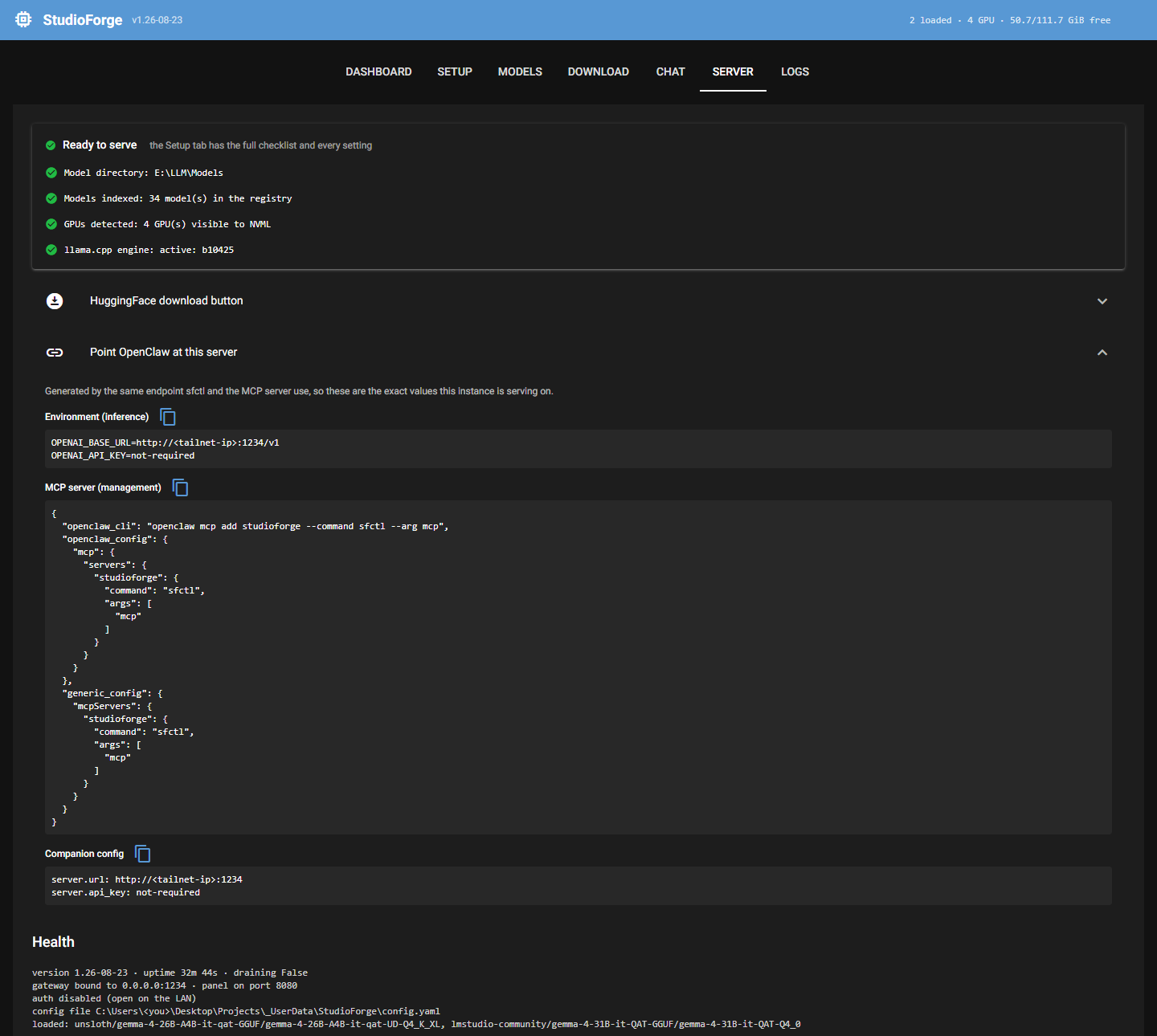Click the 'Generated by the same endpoint' description
This screenshot has height=1036, width=1157.
pyautogui.click(x=299, y=391)
